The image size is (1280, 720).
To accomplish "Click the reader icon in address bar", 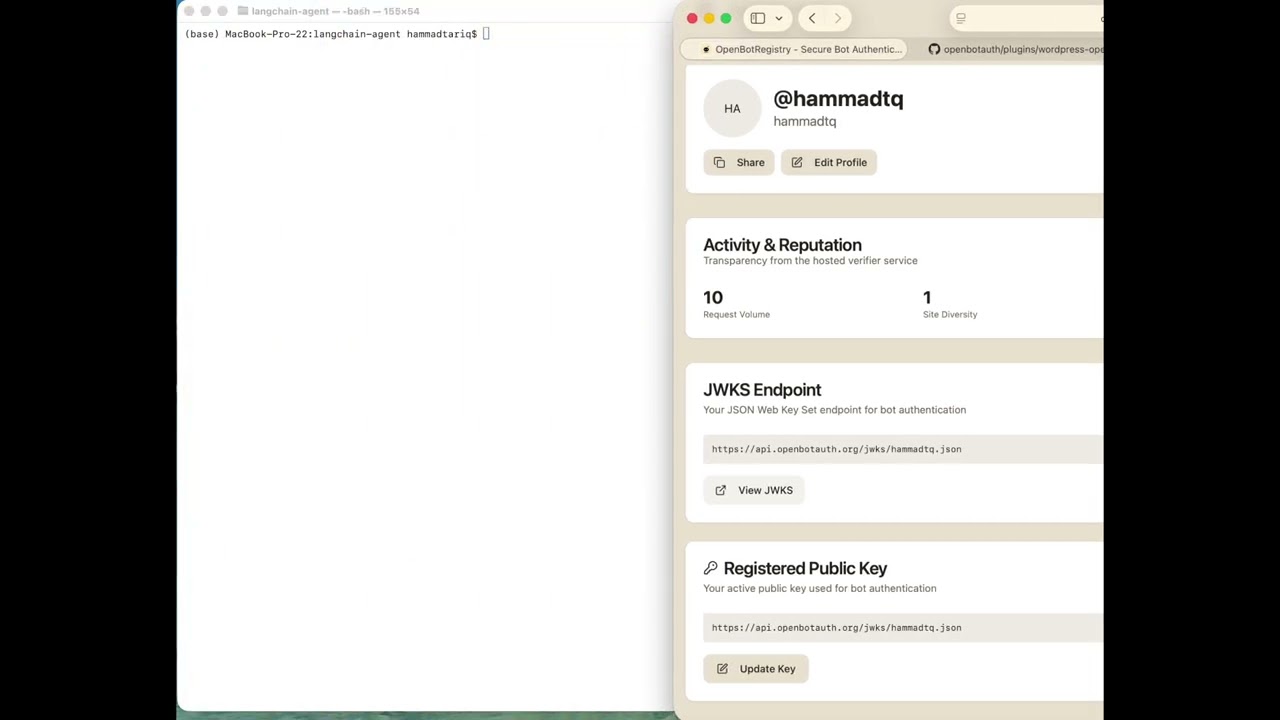I will 960,18.
